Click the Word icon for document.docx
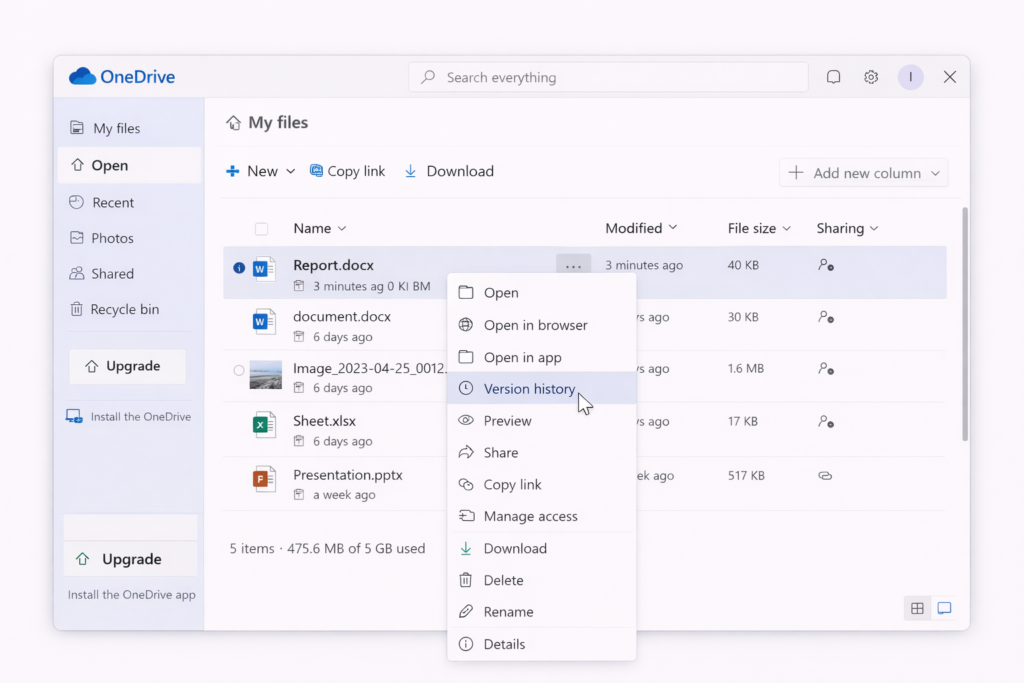 tap(263, 321)
